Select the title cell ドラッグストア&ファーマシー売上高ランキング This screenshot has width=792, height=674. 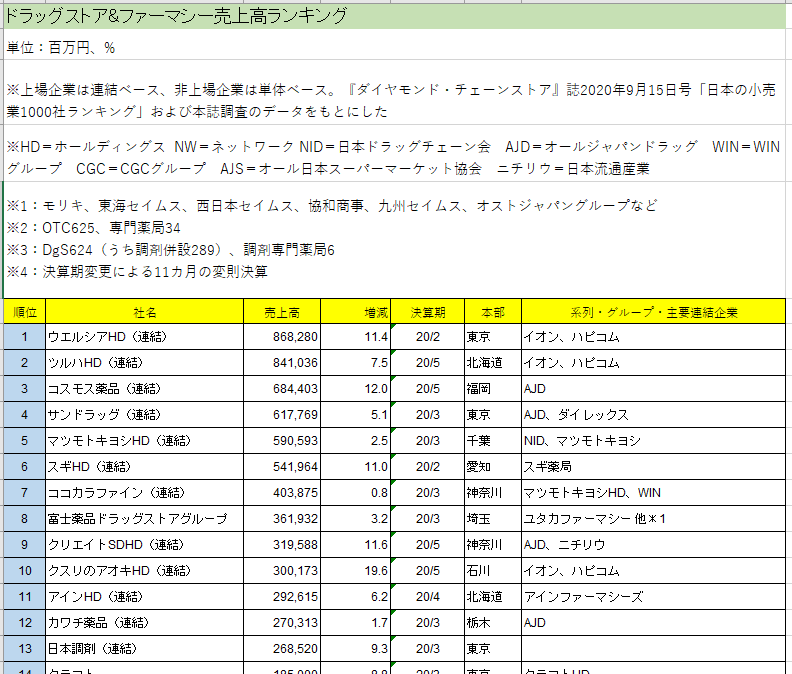pyautogui.click(x=178, y=15)
